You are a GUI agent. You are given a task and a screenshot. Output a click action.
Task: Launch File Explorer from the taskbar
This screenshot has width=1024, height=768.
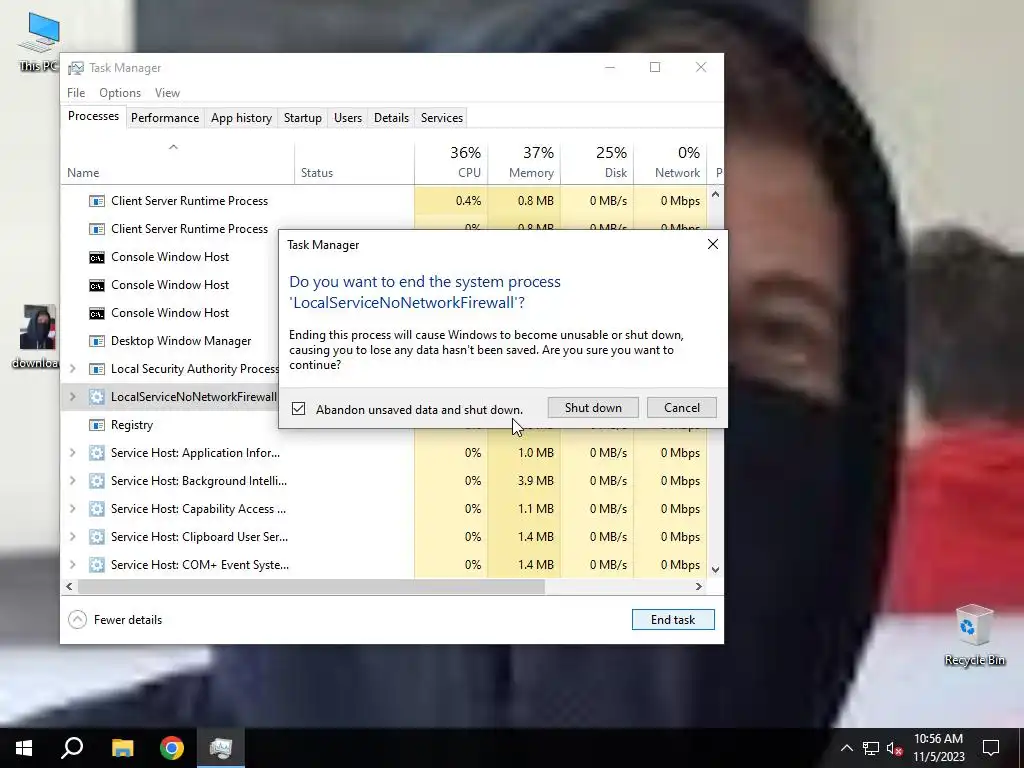pos(122,748)
